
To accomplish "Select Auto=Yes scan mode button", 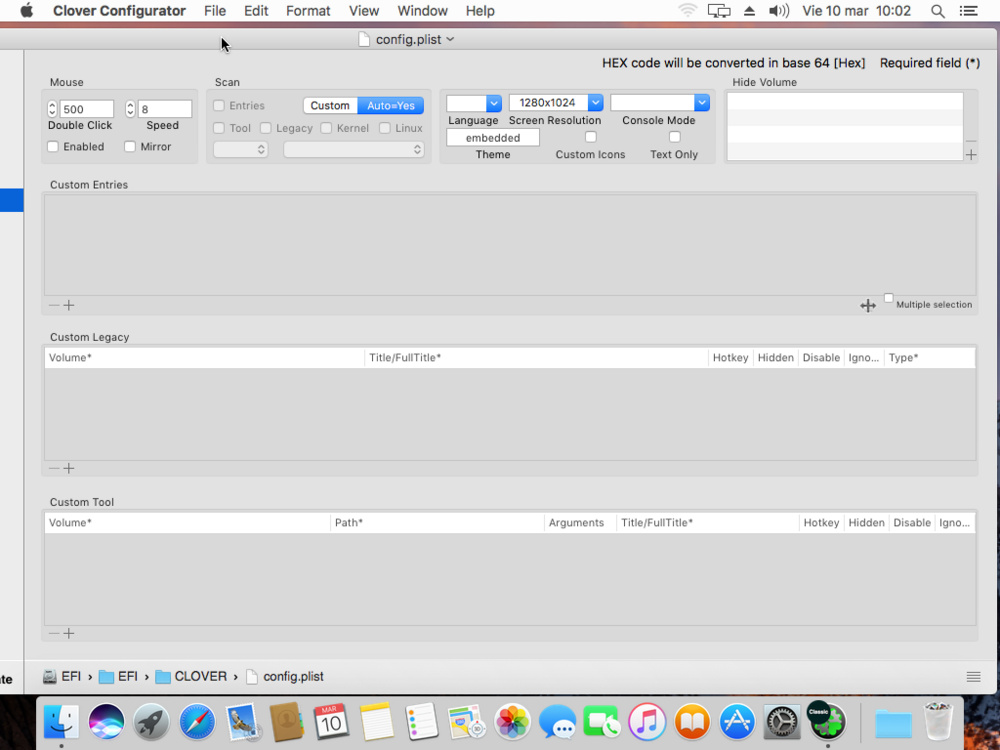I will coord(391,106).
